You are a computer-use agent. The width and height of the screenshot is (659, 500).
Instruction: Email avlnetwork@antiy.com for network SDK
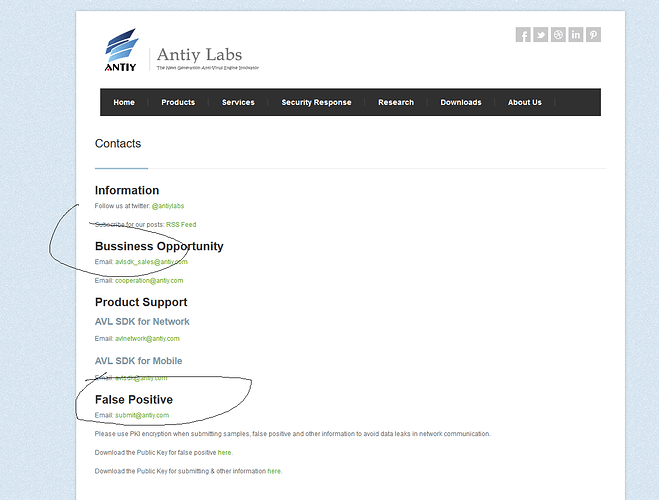pyautogui.click(x=147, y=339)
